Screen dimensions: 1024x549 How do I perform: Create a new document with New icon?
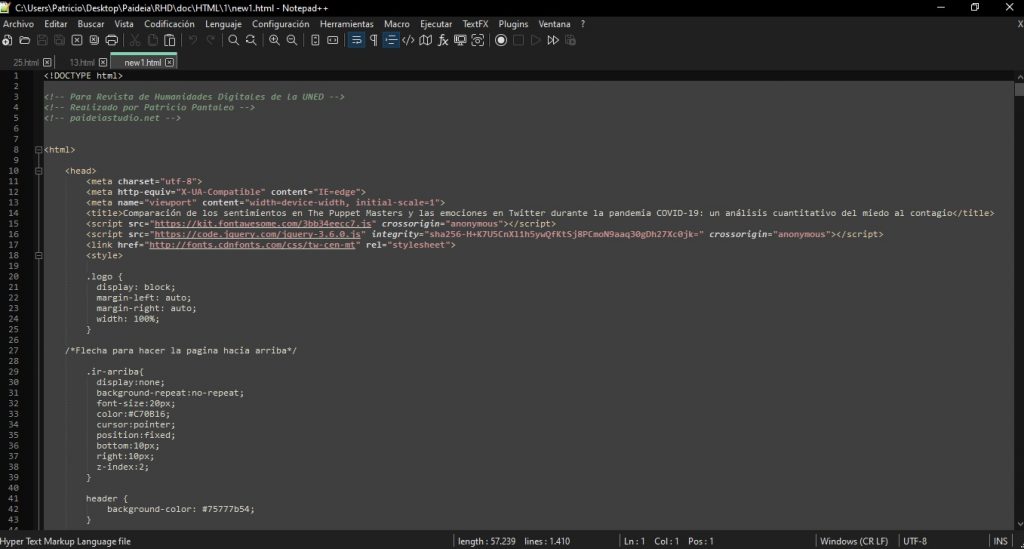coord(7,40)
